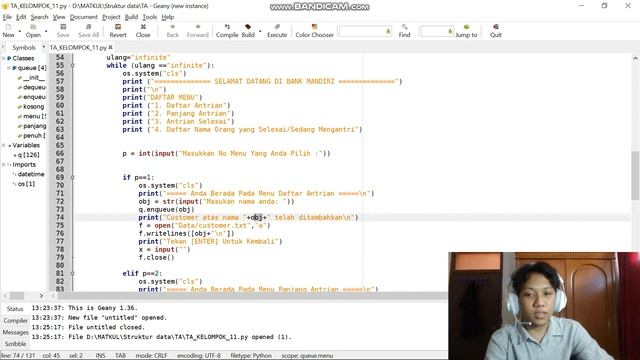Toggle the code fold marker at line 81

(72, 273)
